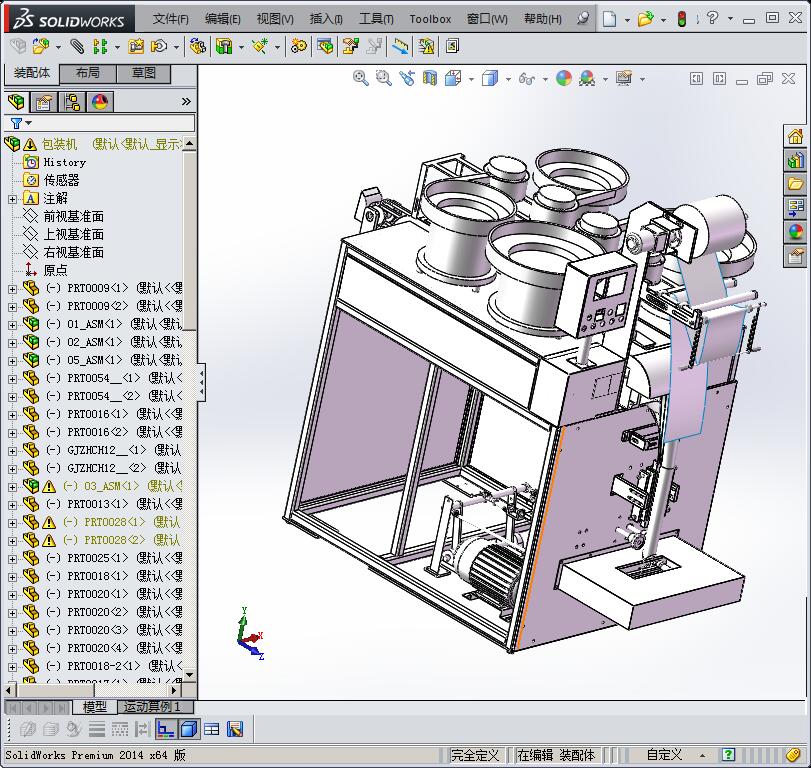This screenshot has width=811, height=768.
Task: Open SolidWorks Resources home in task pane
Action: click(x=795, y=137)
